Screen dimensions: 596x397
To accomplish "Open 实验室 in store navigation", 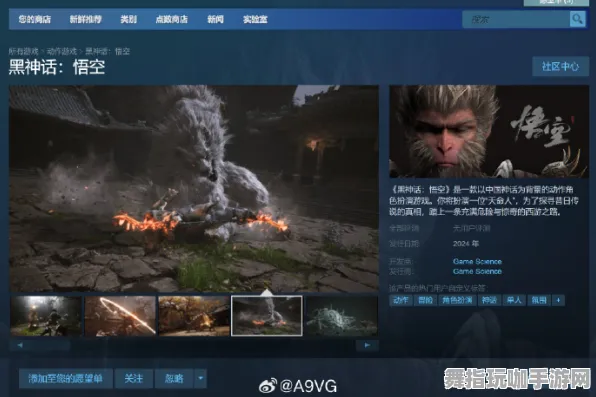I will point(255,19).
